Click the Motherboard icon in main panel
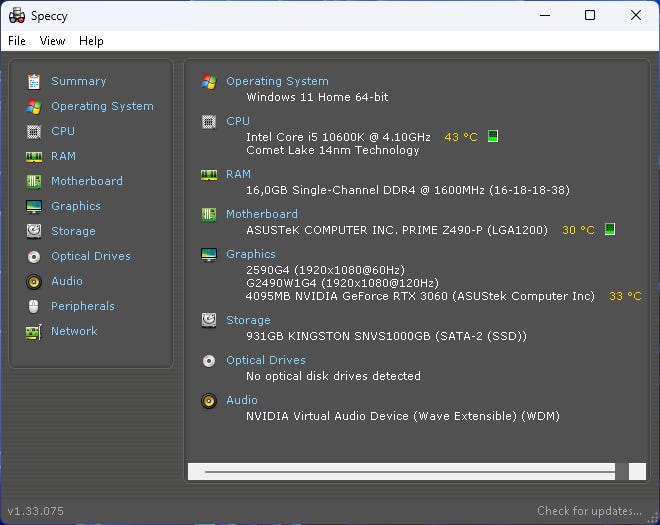The width and height of the screenshot is (660, 525). coord(209,215)
